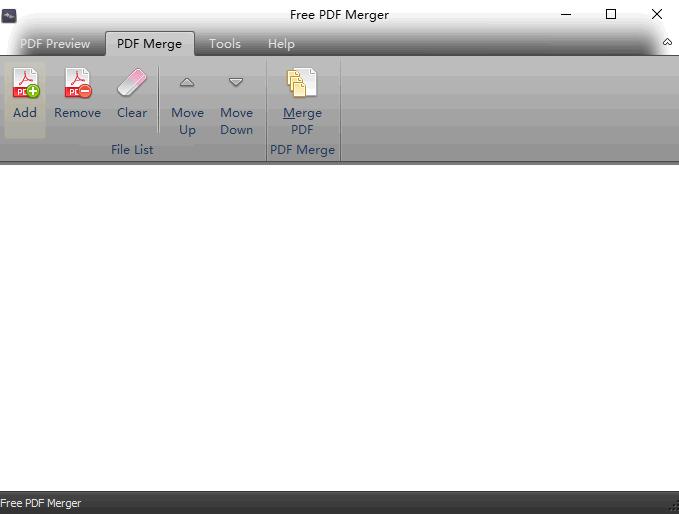Switch to the PDF Preview tab

pos(55,44)
